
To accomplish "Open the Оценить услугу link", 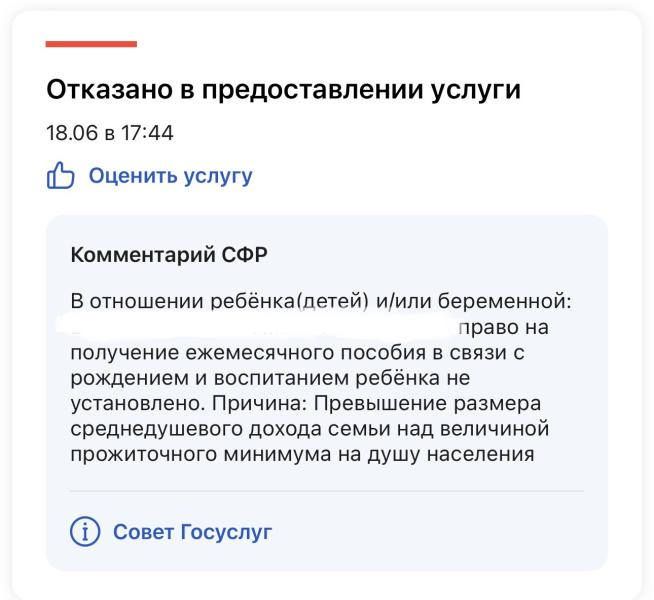I will pos(171,176).
